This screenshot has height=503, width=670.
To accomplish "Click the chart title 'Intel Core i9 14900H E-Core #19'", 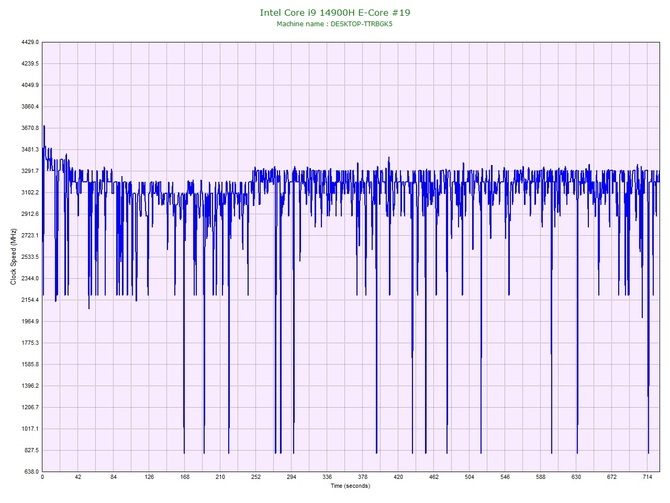I will point(335,12).
